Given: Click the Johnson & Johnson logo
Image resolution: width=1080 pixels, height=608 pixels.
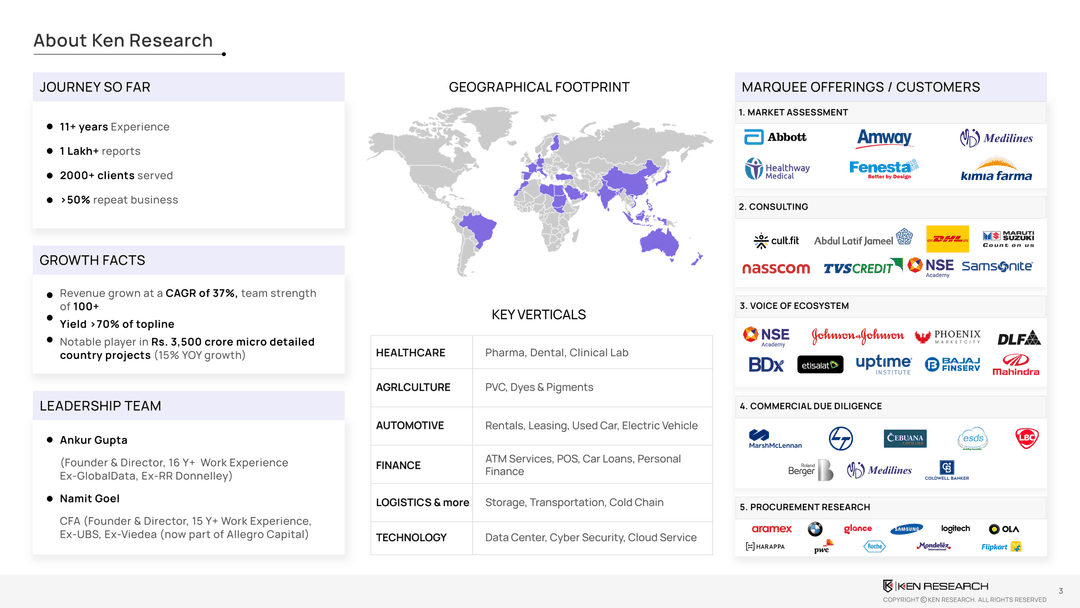Looking at the screenshot, I should tap(857, 336).
